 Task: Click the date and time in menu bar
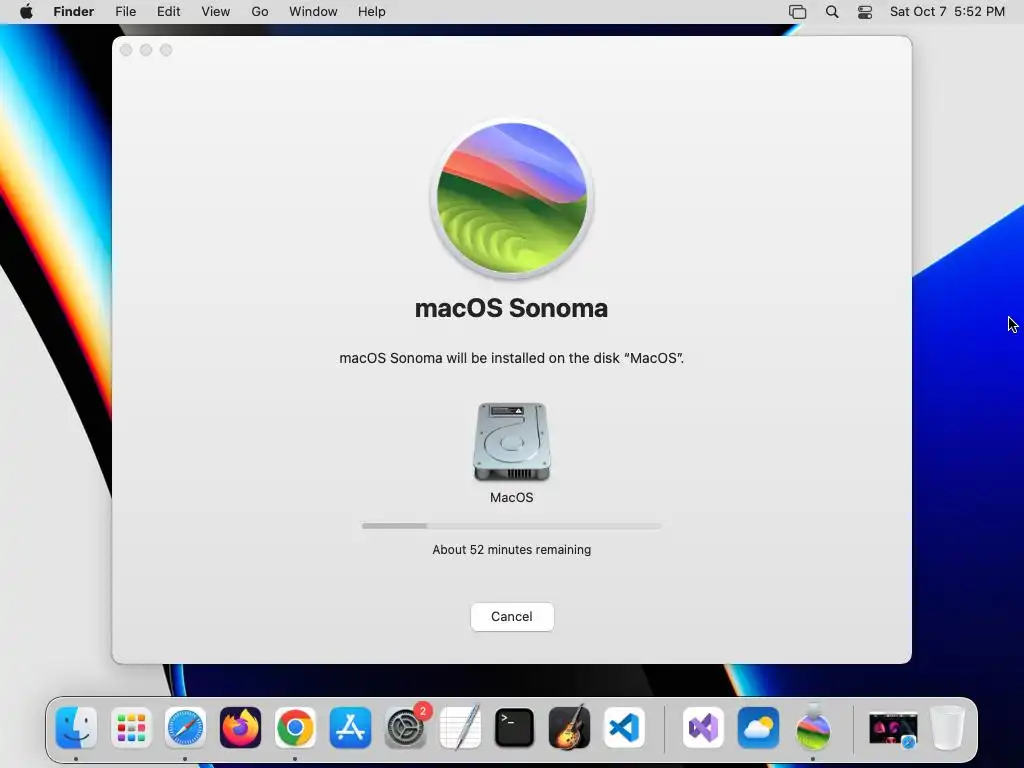(x=947, y=12)
